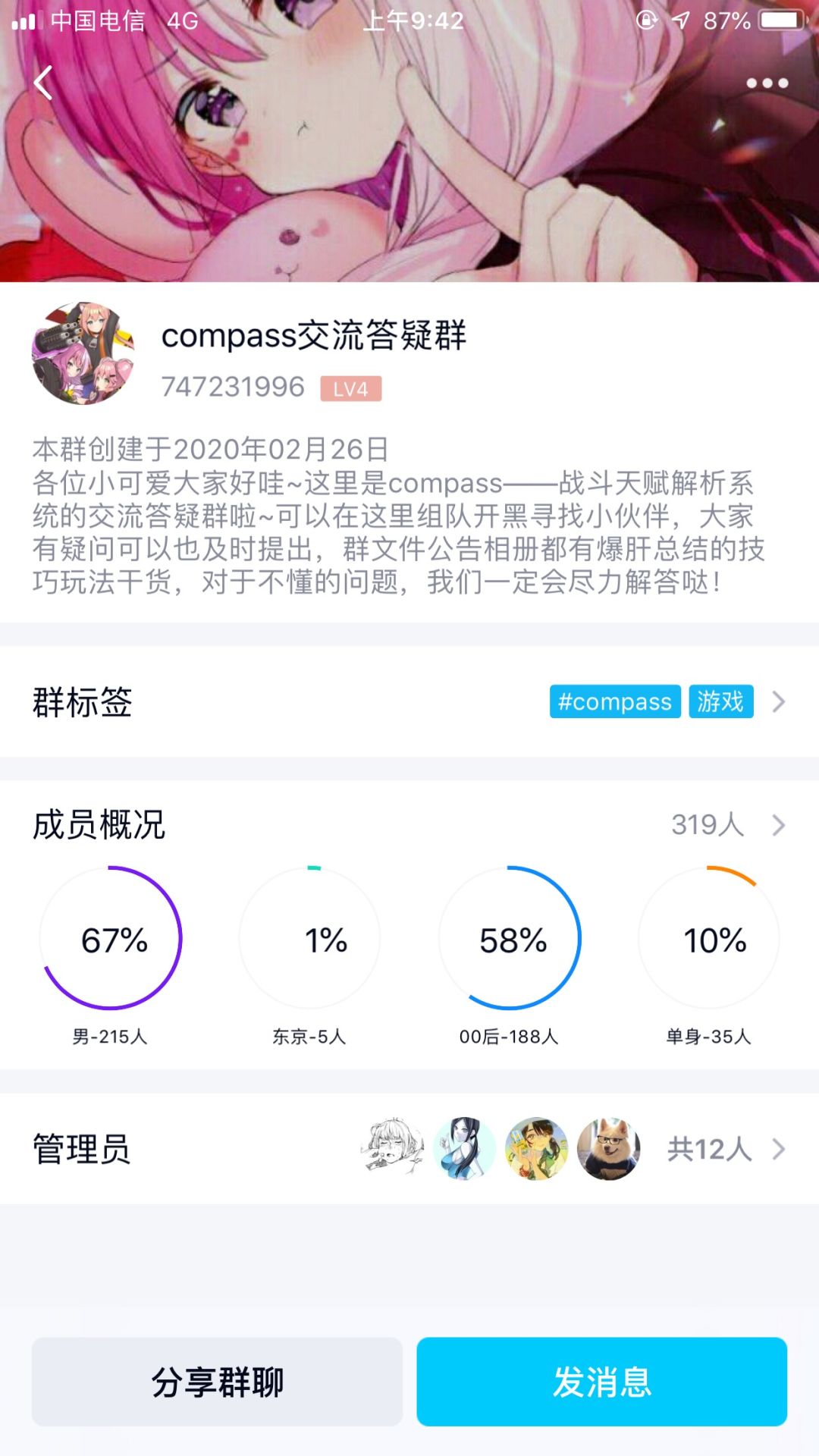Open the three-dot more options menu
819x1456 pixels.
767,83
